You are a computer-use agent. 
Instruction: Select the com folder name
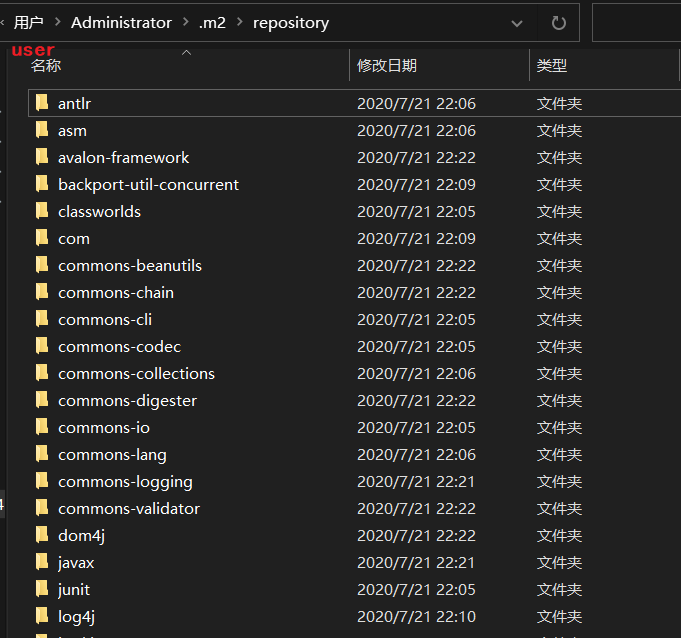tap(74, 239)
